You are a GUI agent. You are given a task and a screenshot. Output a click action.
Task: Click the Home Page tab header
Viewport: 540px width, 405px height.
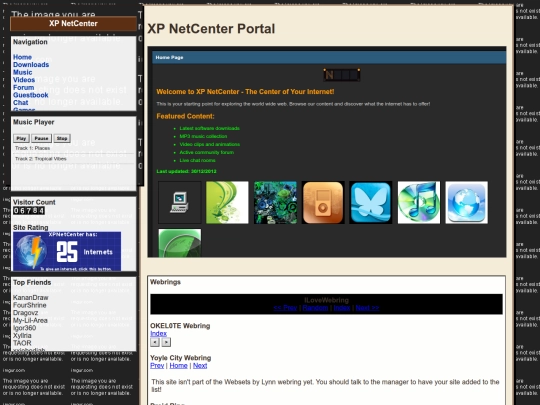[329, 58]
